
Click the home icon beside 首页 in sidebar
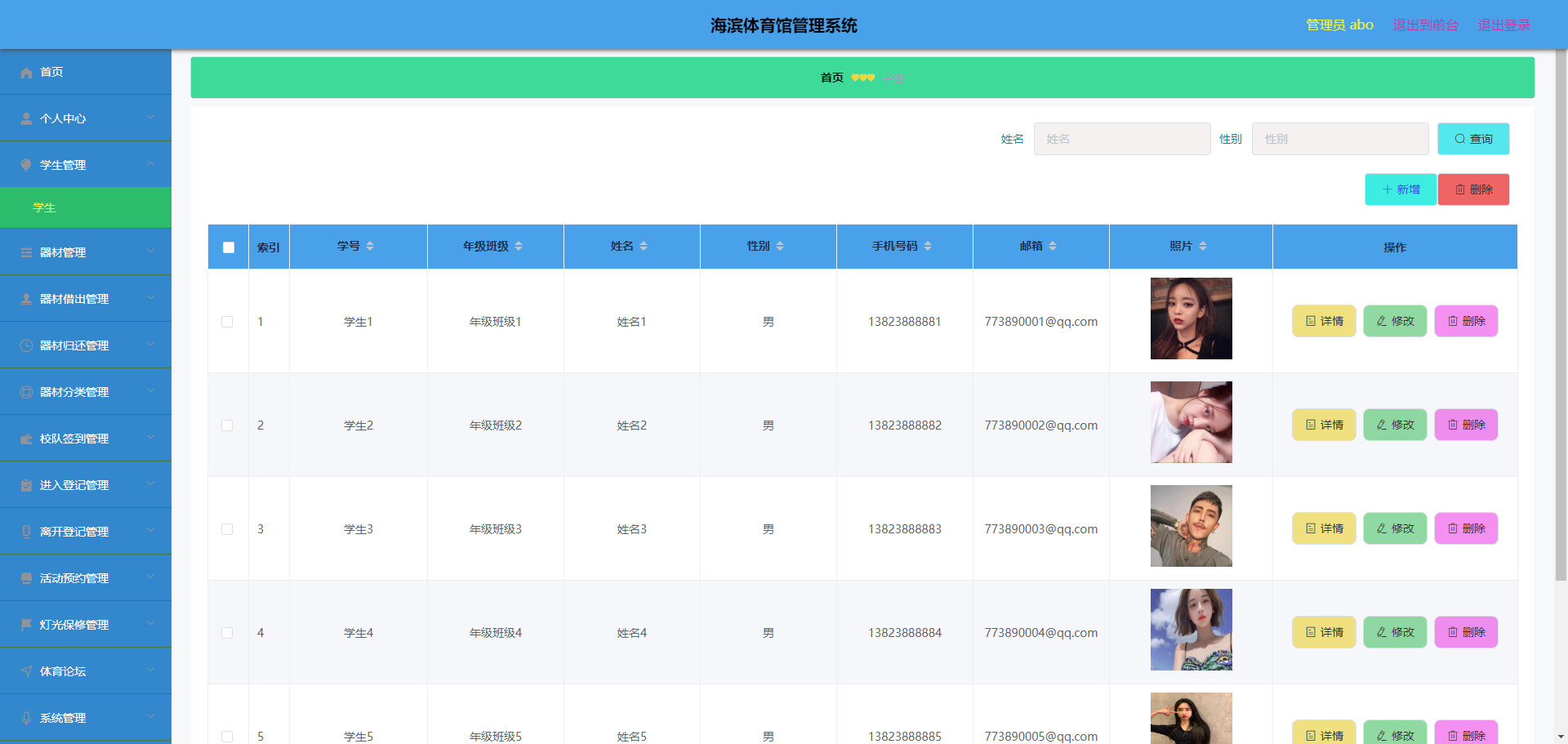click(26, 73)
